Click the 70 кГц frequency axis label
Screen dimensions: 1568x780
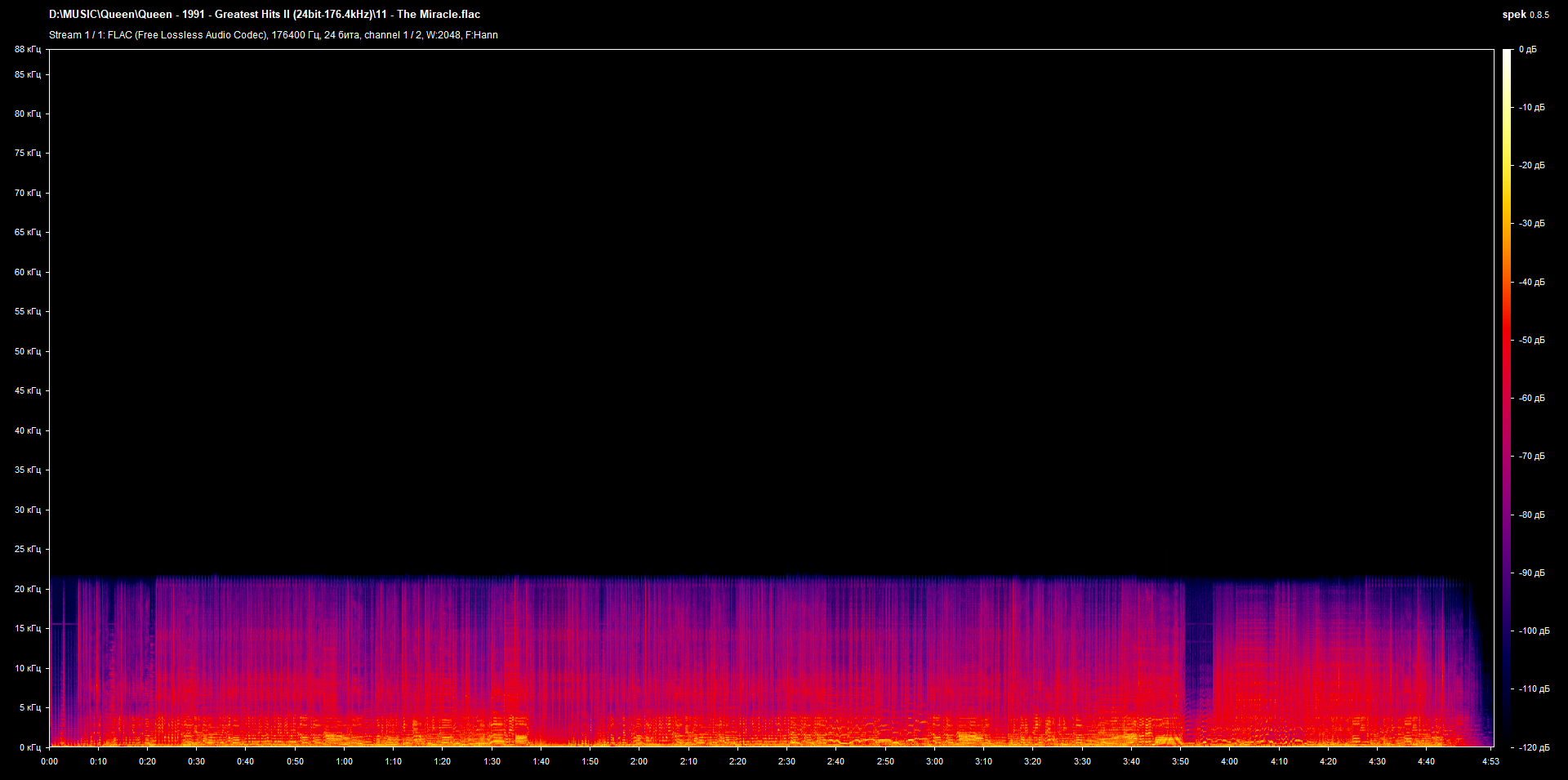[28, 193]
